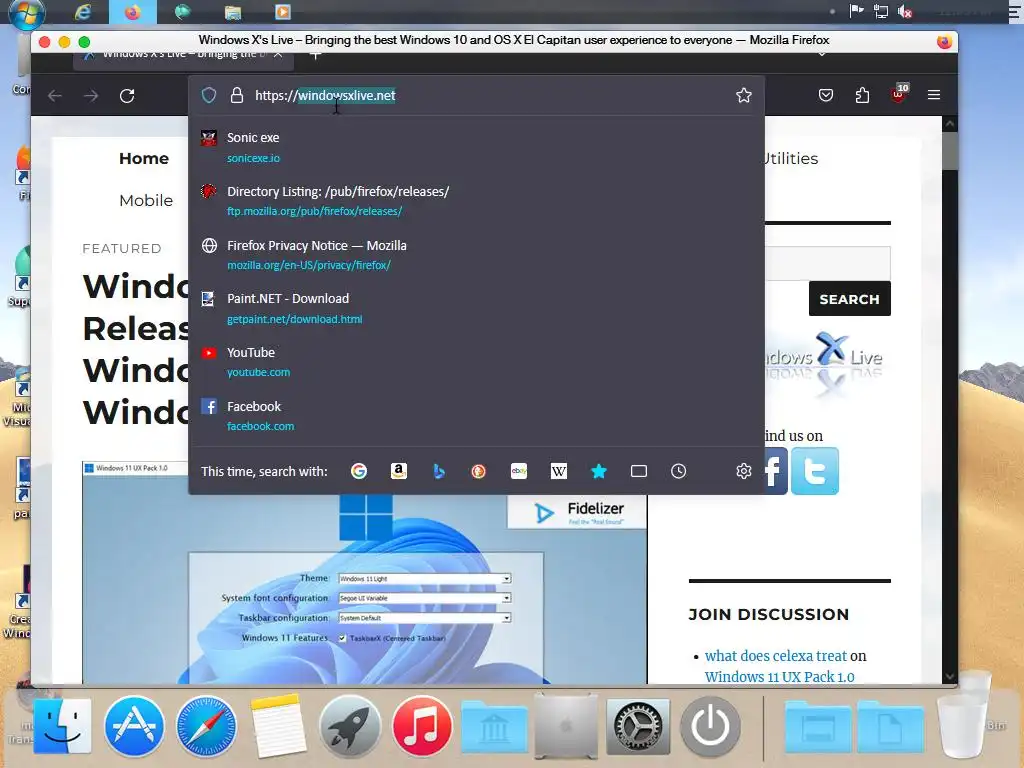
Task: Click the muted volume tray icon
Action: 905,12
